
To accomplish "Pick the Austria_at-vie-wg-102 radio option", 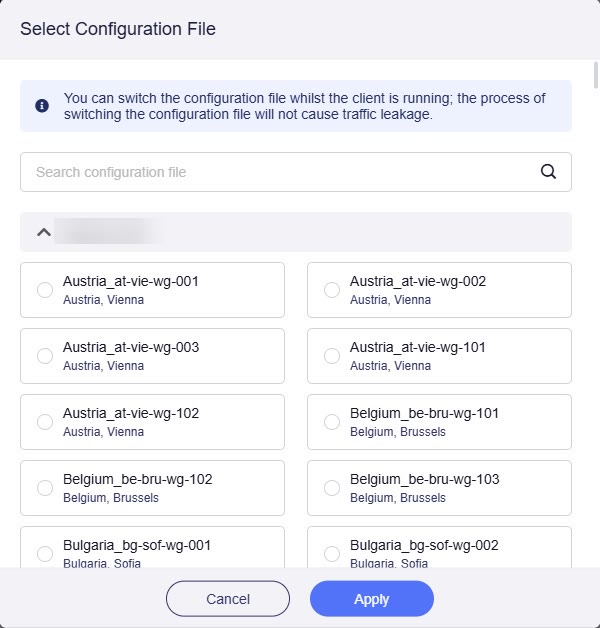I will [x=45, y=422].
